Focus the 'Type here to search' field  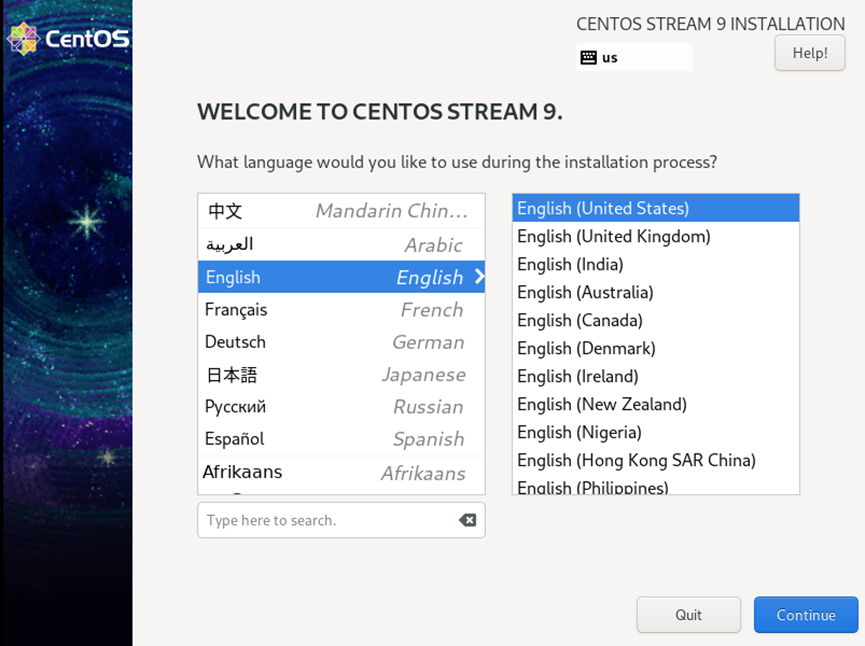tap(341, 520)
